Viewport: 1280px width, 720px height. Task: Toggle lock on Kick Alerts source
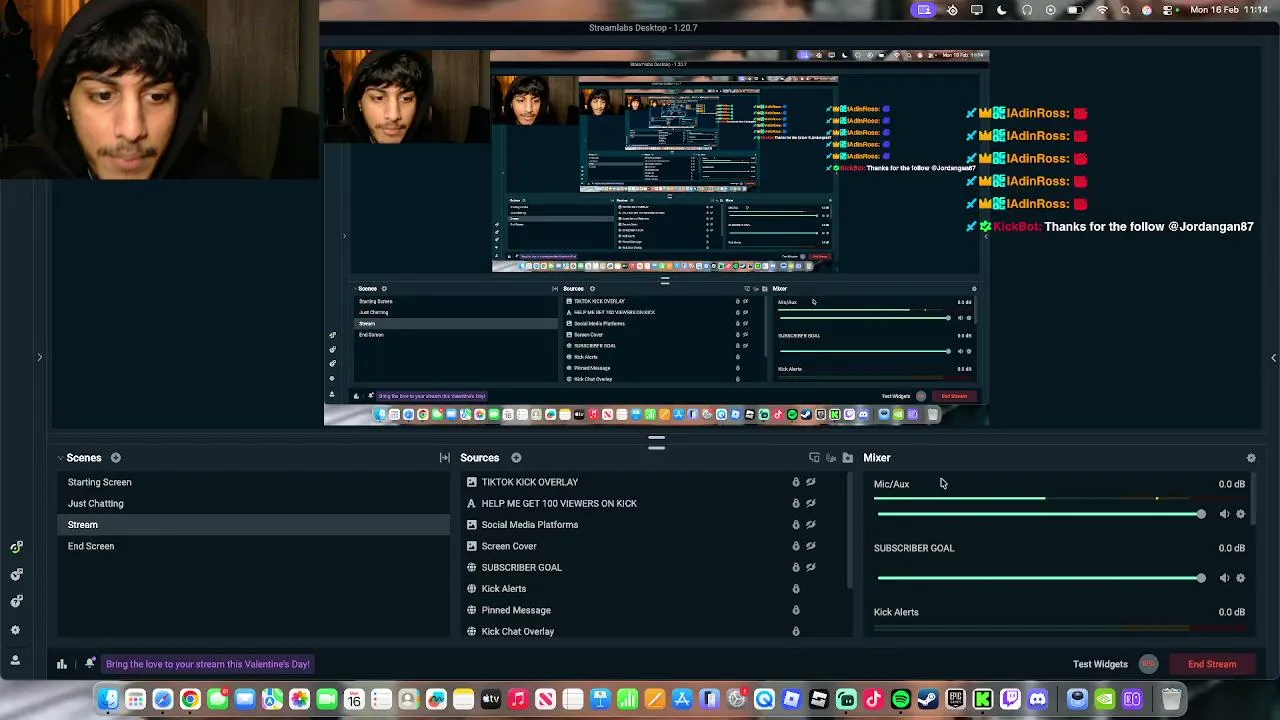(x=796, y=589)
